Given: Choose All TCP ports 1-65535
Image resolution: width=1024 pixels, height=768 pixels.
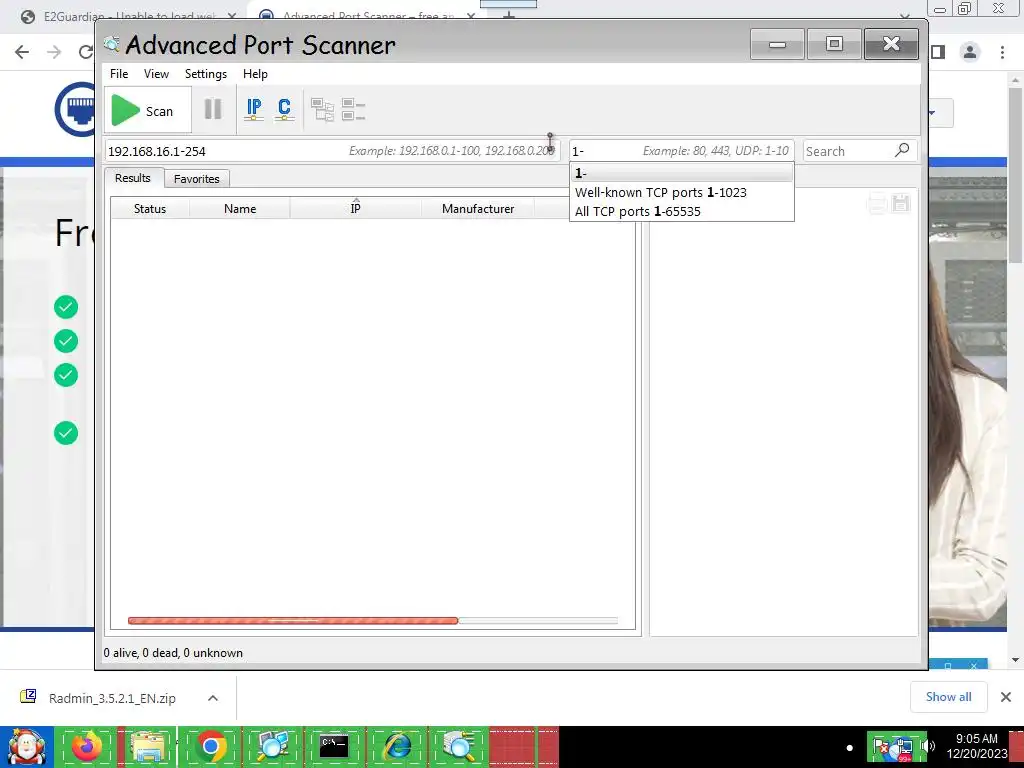Looking at the screenshot, I should (682, 212).
